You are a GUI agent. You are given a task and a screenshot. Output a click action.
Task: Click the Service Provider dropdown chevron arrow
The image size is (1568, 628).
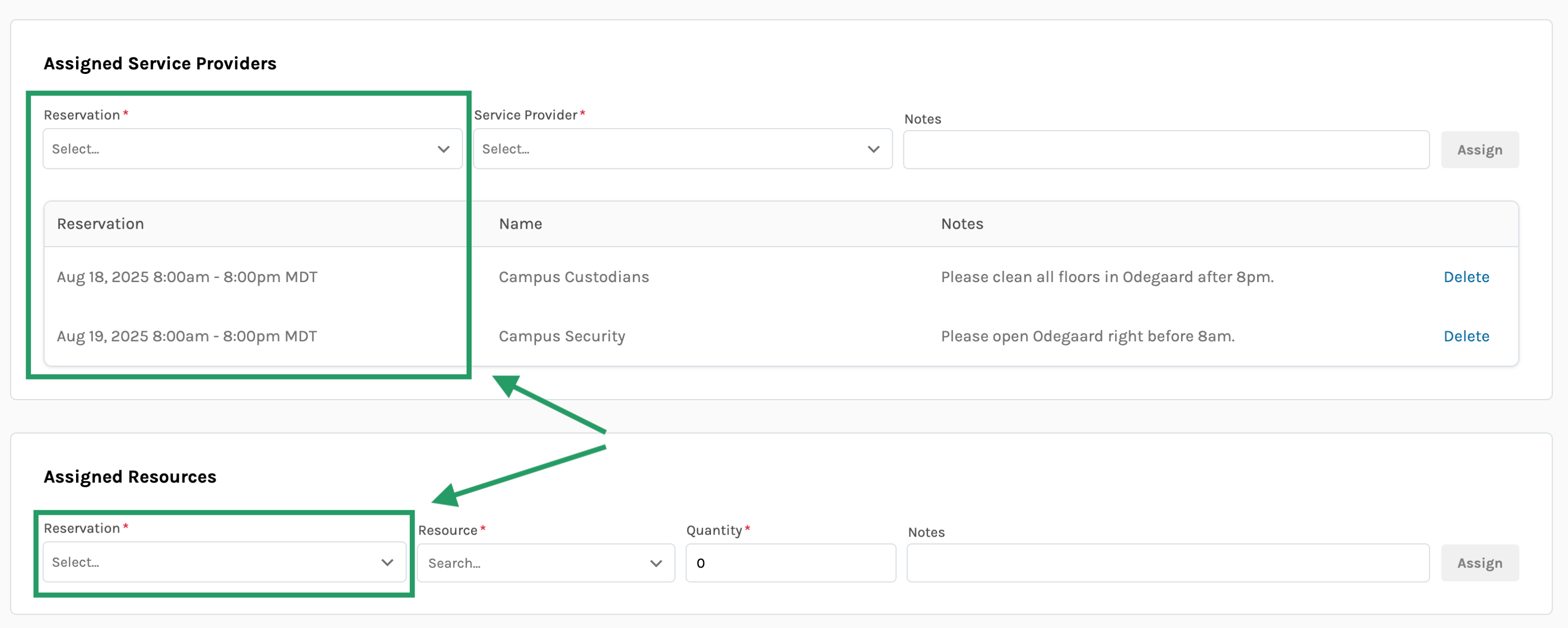(873, 149)
